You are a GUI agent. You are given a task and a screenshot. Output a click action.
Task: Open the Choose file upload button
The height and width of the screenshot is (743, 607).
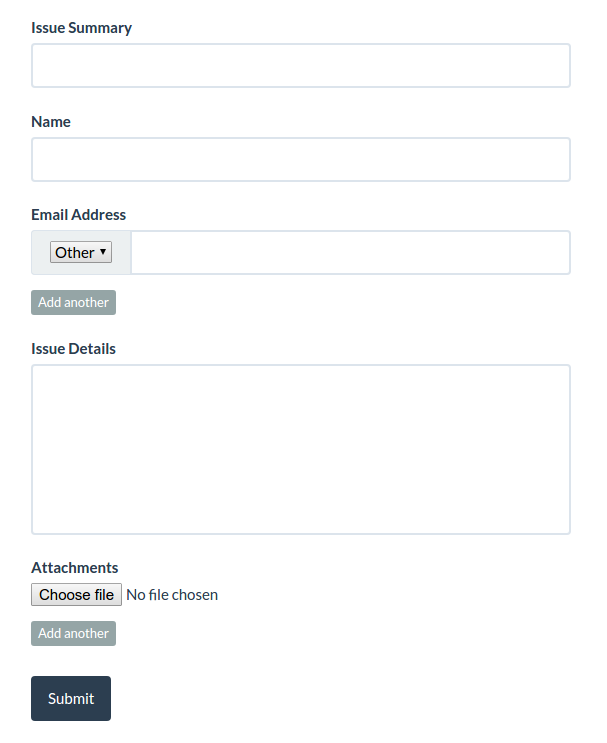(x=76, y=594)
